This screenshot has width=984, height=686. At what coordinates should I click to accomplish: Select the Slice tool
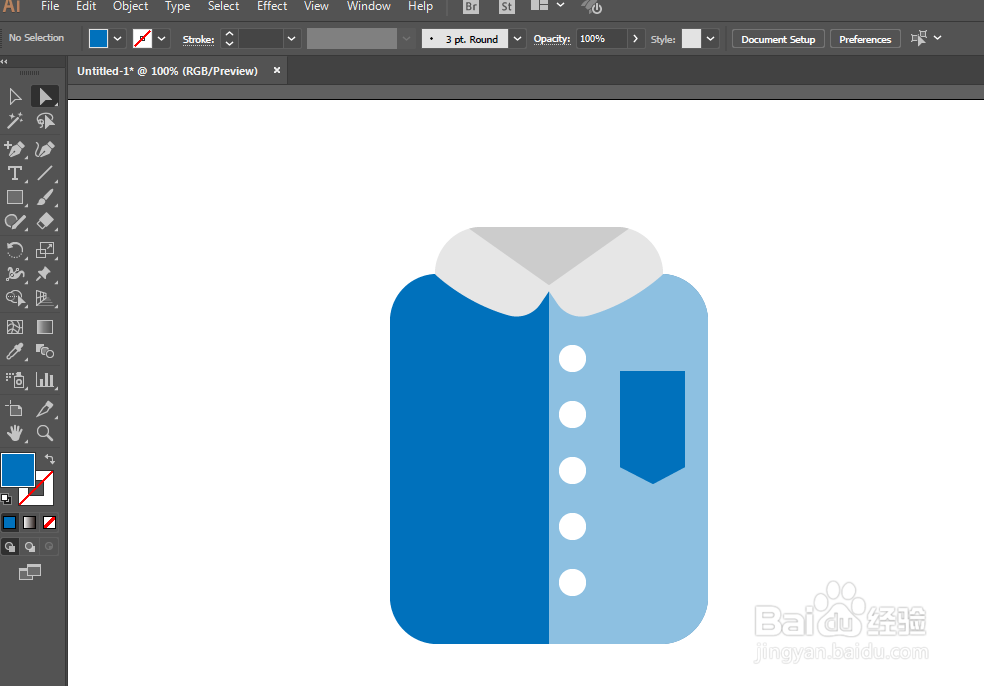coord(45,409)
